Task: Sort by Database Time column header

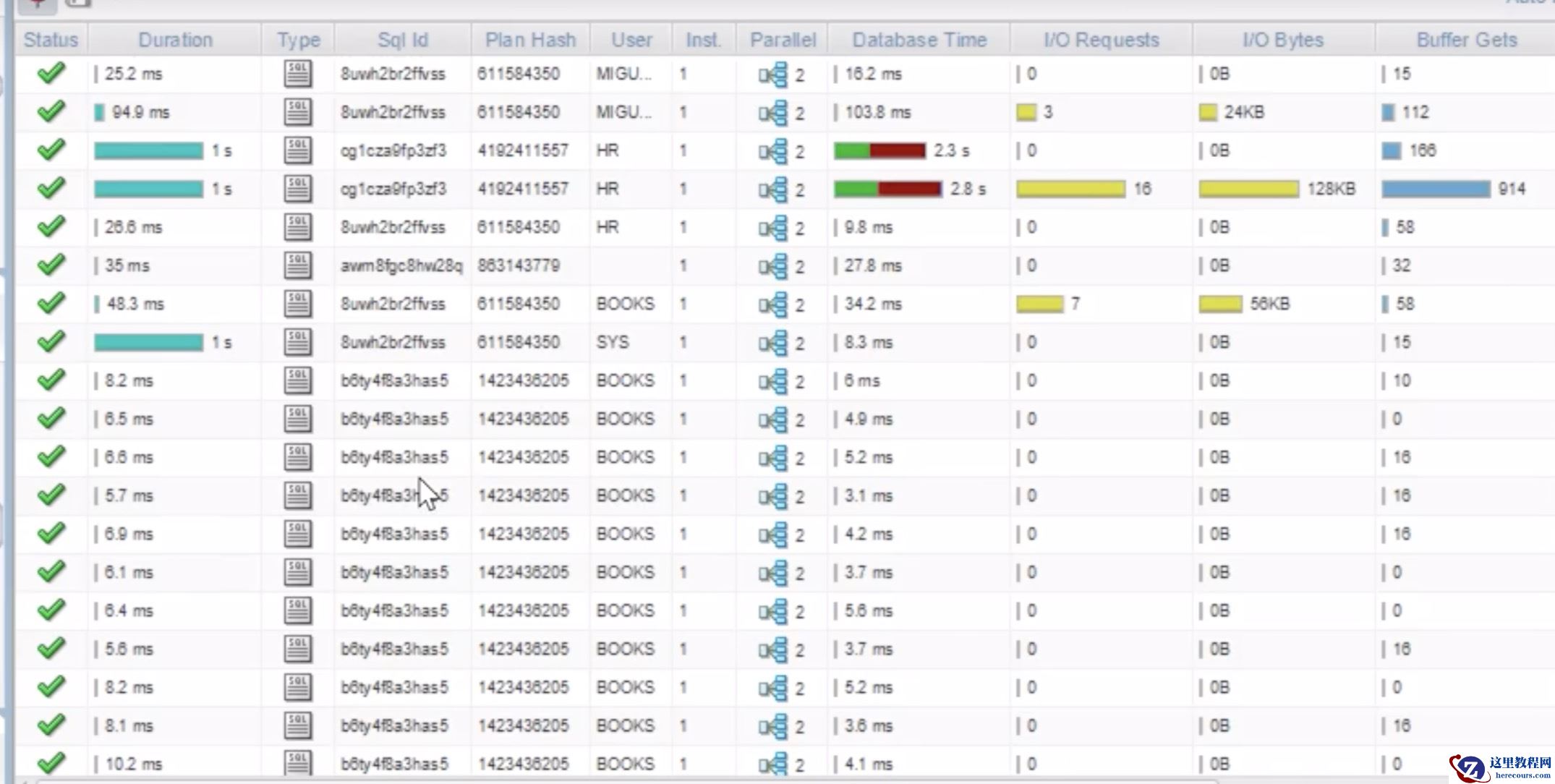Action: 919,40
